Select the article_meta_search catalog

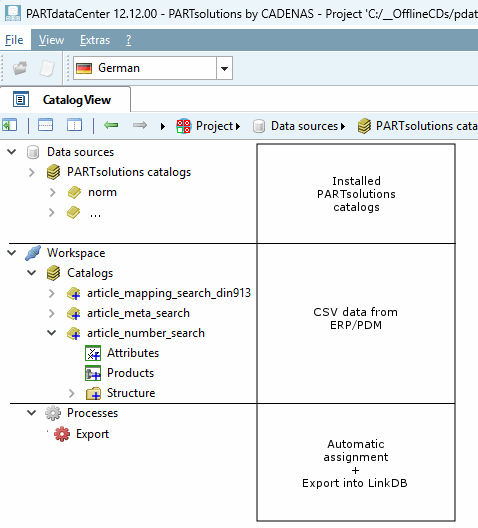click(x=138, y=313)
